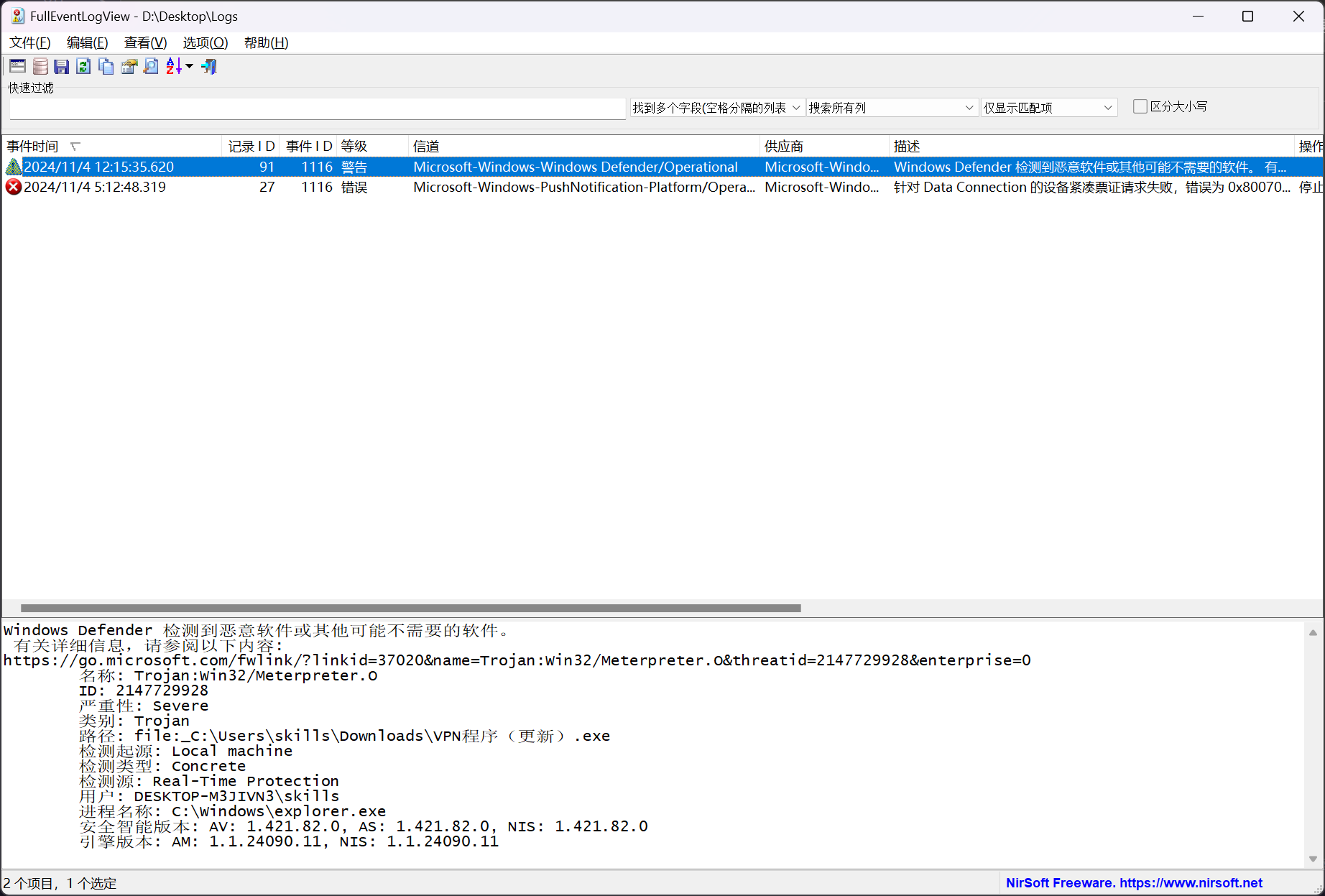Sort by 描述 column header
Image resolution: width=1325 pixels, height=896 pixels.
pos(1091,147)
